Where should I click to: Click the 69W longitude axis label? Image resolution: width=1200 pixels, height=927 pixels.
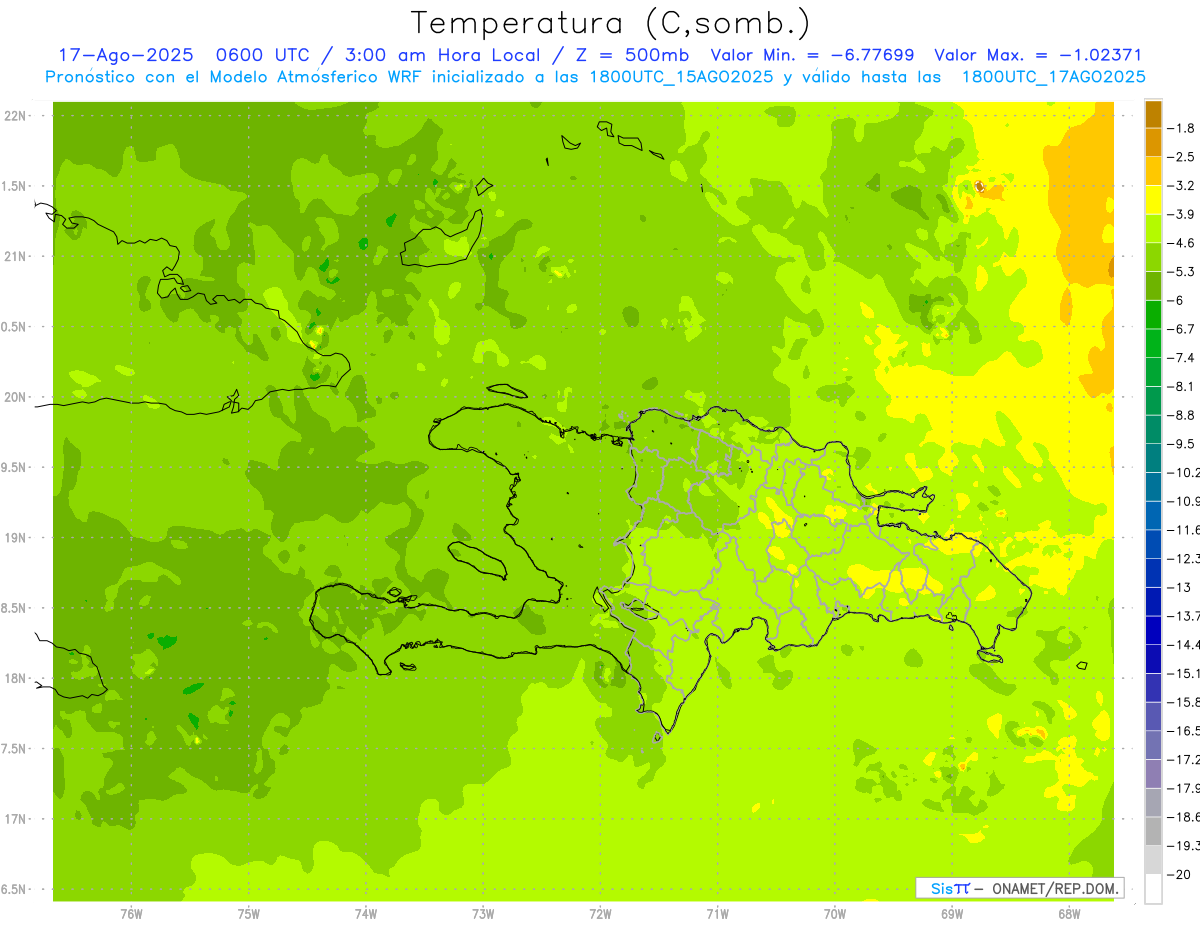coord(951,913)
